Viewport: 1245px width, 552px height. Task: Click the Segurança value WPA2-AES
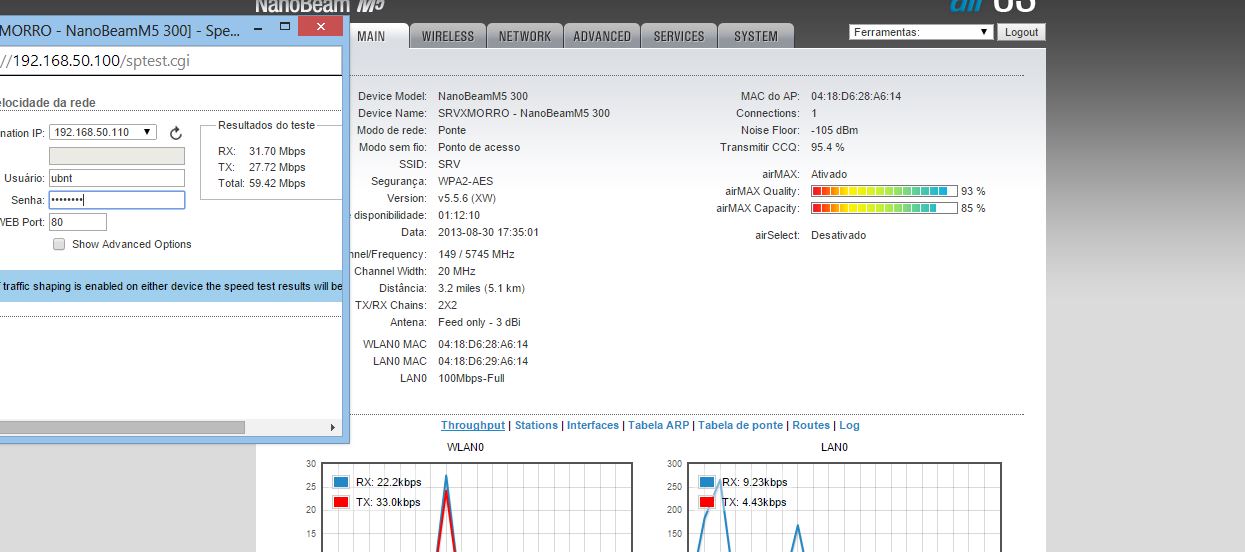coord(465,181)
